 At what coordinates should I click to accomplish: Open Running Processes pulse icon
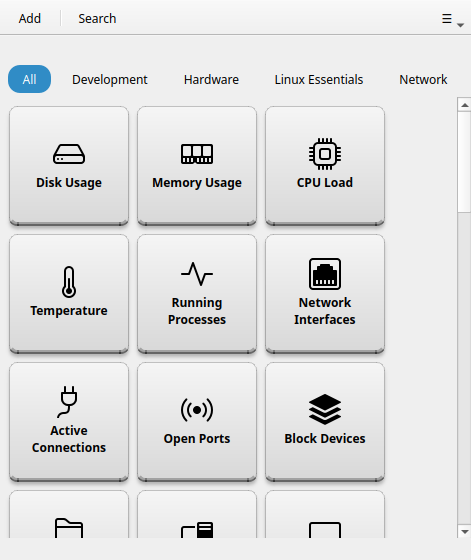tap(197, 274)
